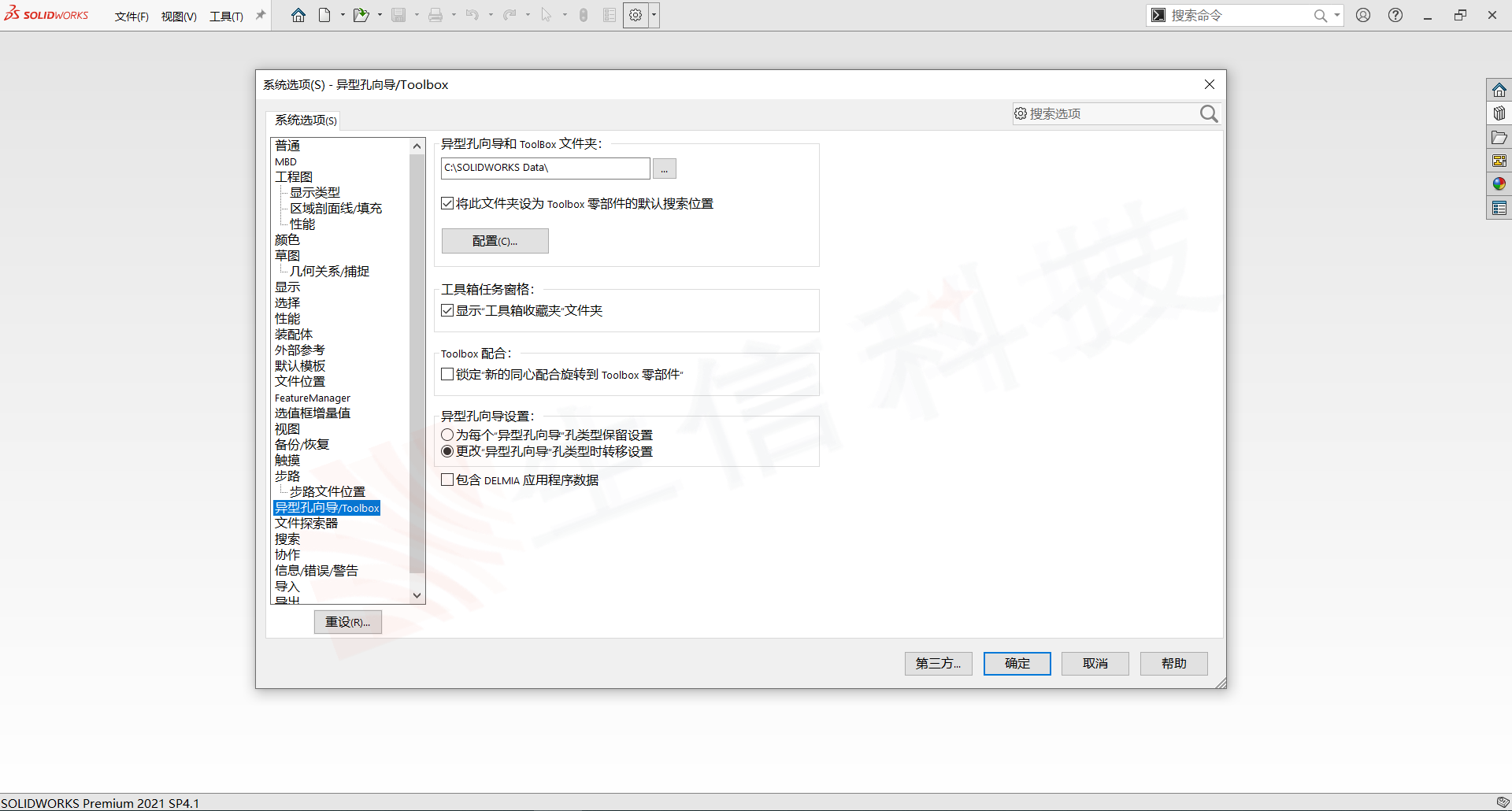Viewport: 1512px width, 811px height.
Task: Open the 文件(F) menu
Action: [x=132, y=17]
